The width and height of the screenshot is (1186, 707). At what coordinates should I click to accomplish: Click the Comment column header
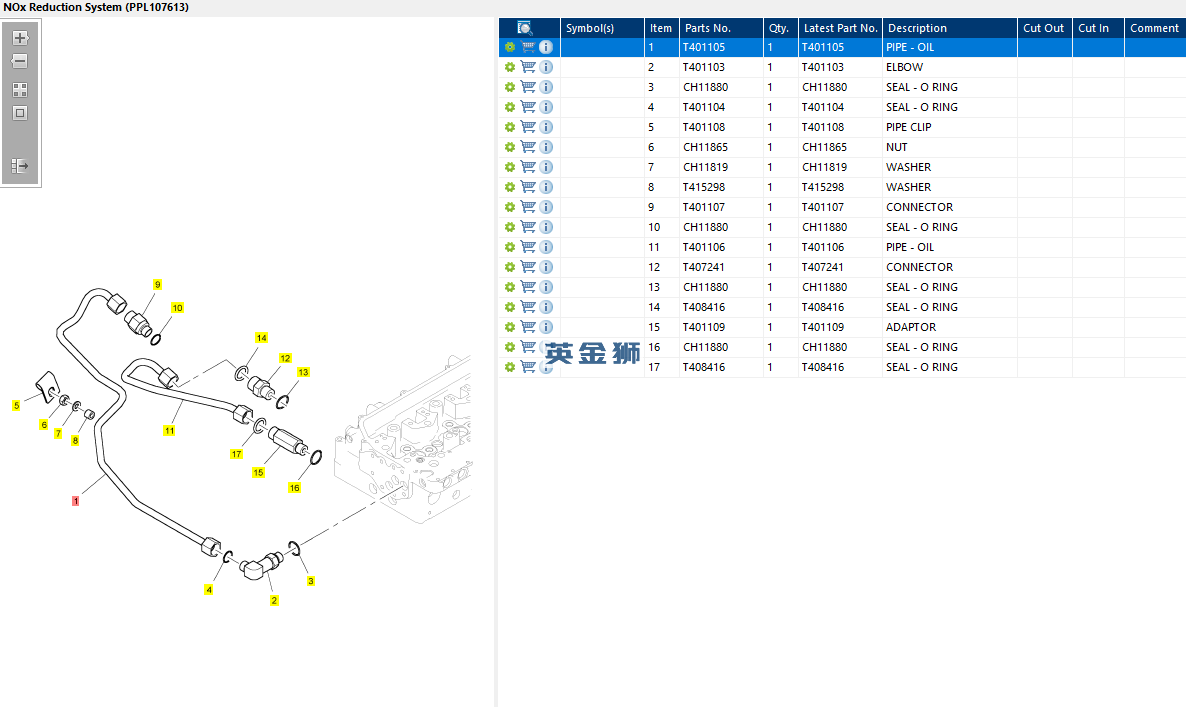coord(1154,28)
